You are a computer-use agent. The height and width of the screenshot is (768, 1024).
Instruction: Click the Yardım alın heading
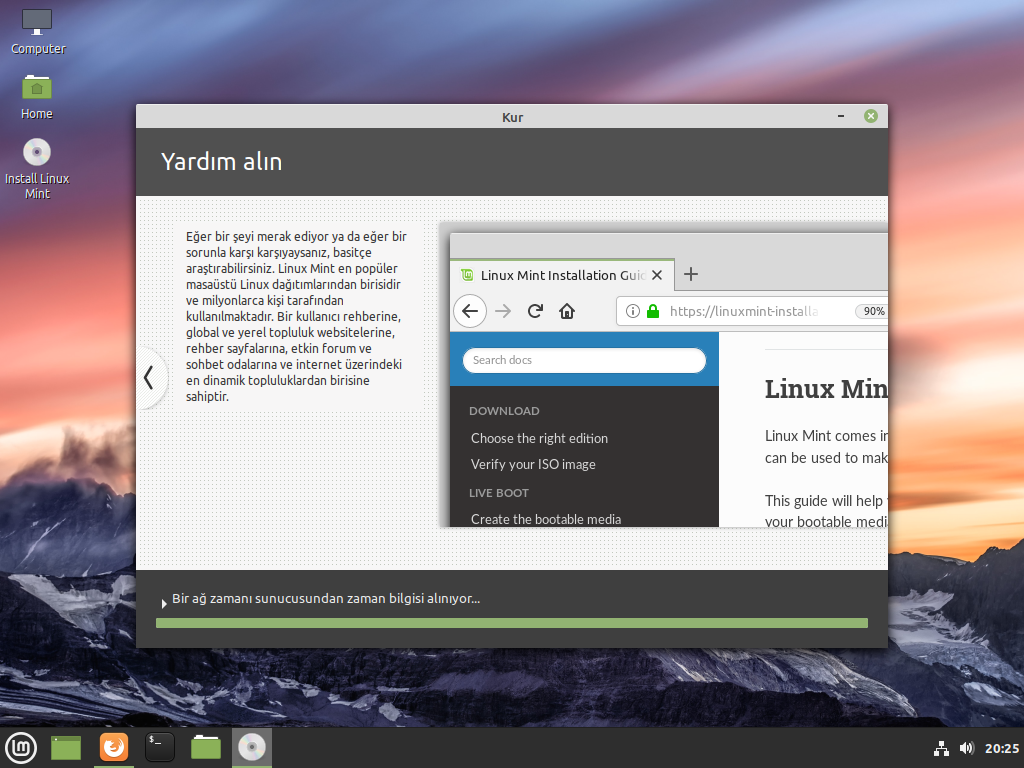pyautogui.click(x=221, y=161)
